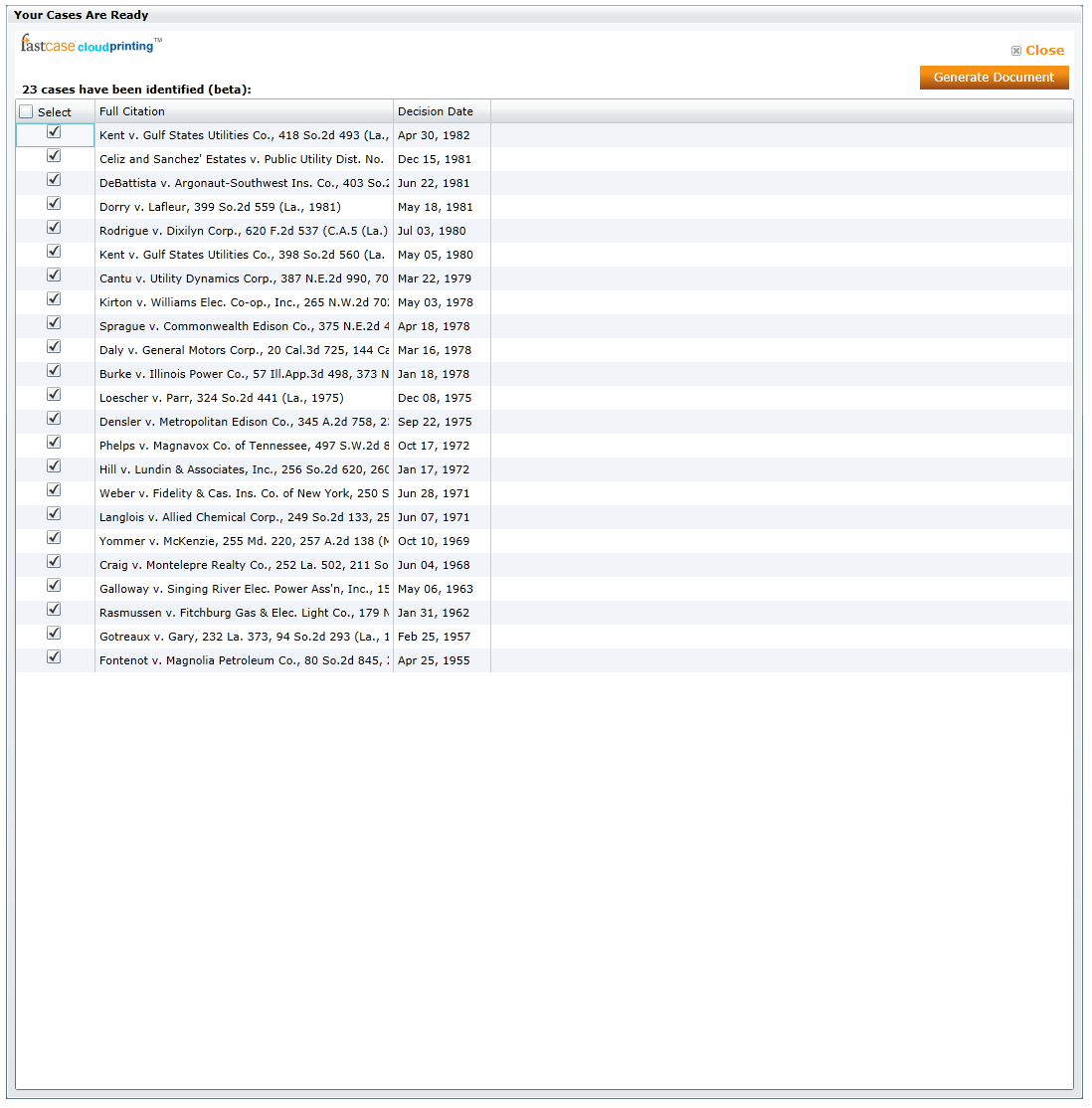Uncheck Sprague v. Commonwealth Edison checkbox
The image size is (1092, 1108).
(54, 323)
